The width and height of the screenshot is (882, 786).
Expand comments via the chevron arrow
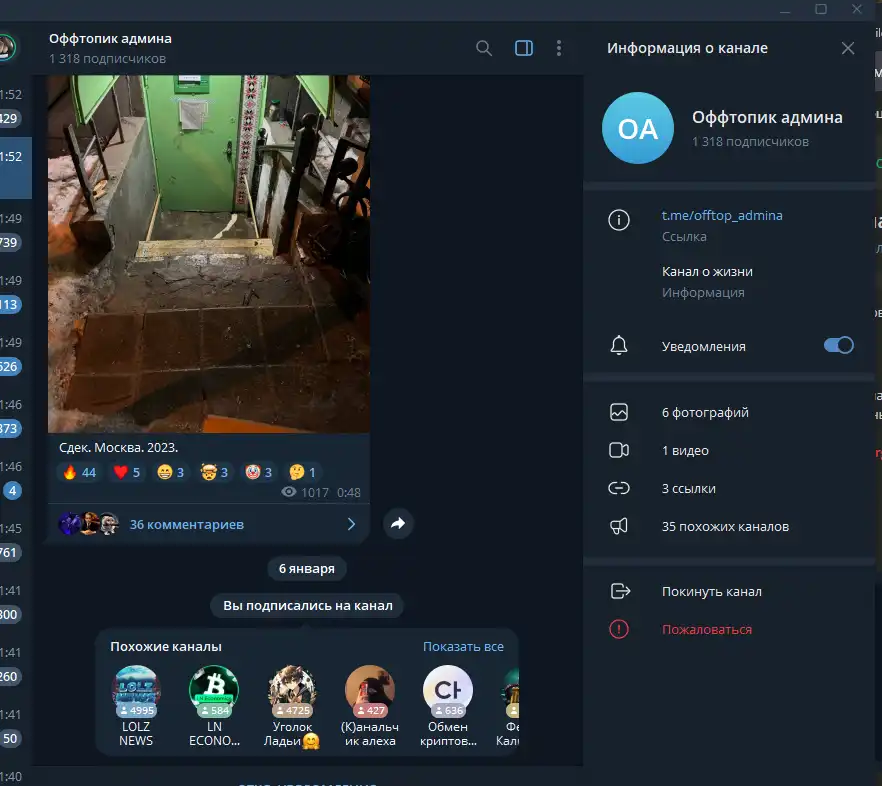coord(352,524)
